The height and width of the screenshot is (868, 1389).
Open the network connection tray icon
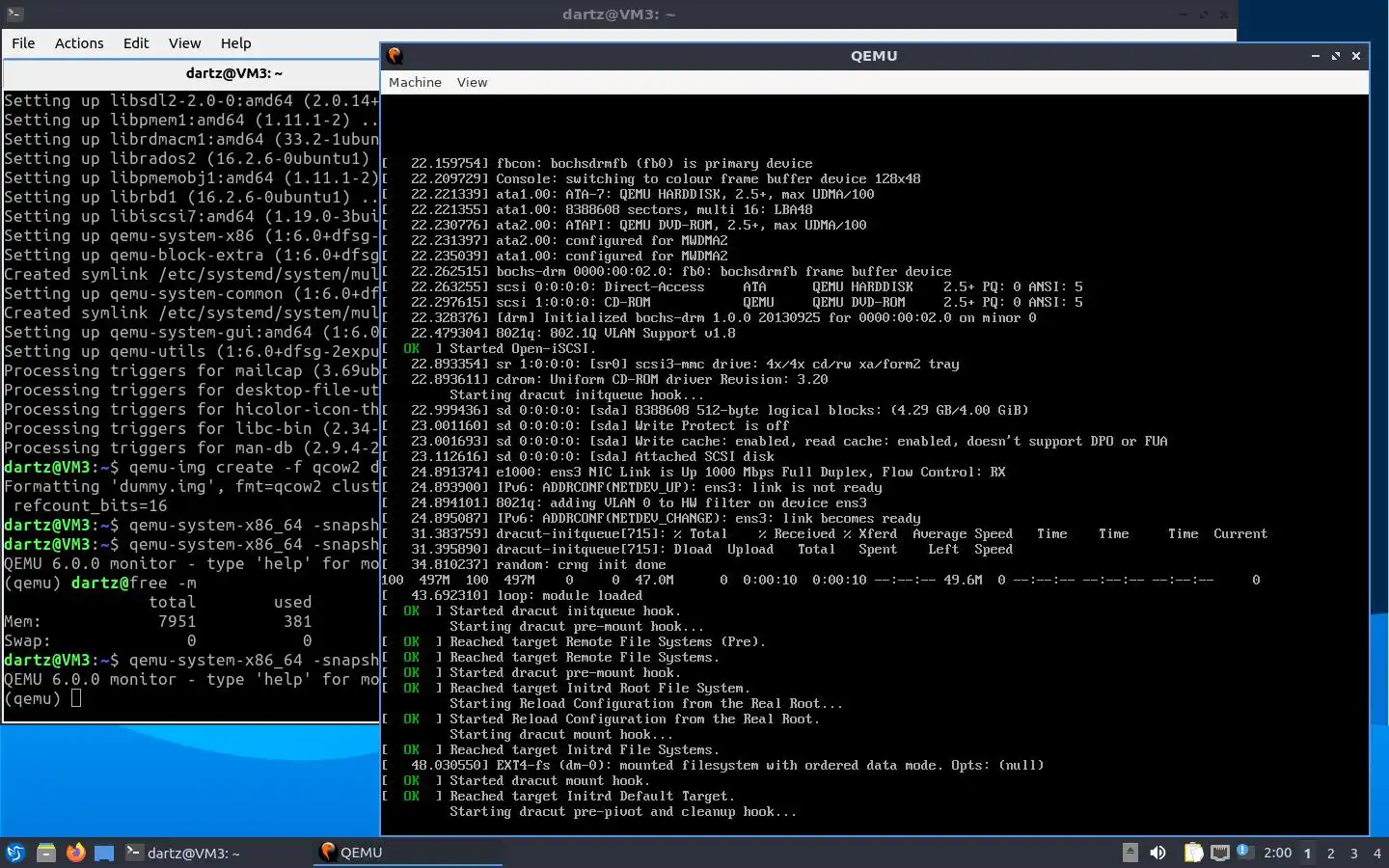[1220, 853]
